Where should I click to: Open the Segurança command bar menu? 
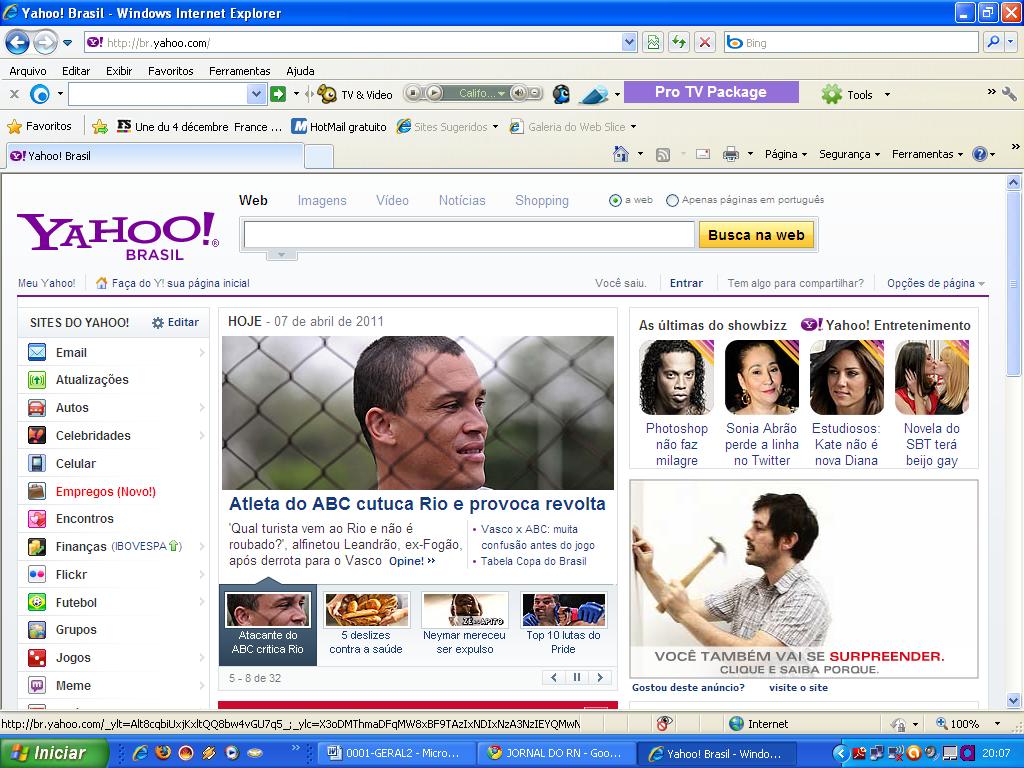point(849,155)
